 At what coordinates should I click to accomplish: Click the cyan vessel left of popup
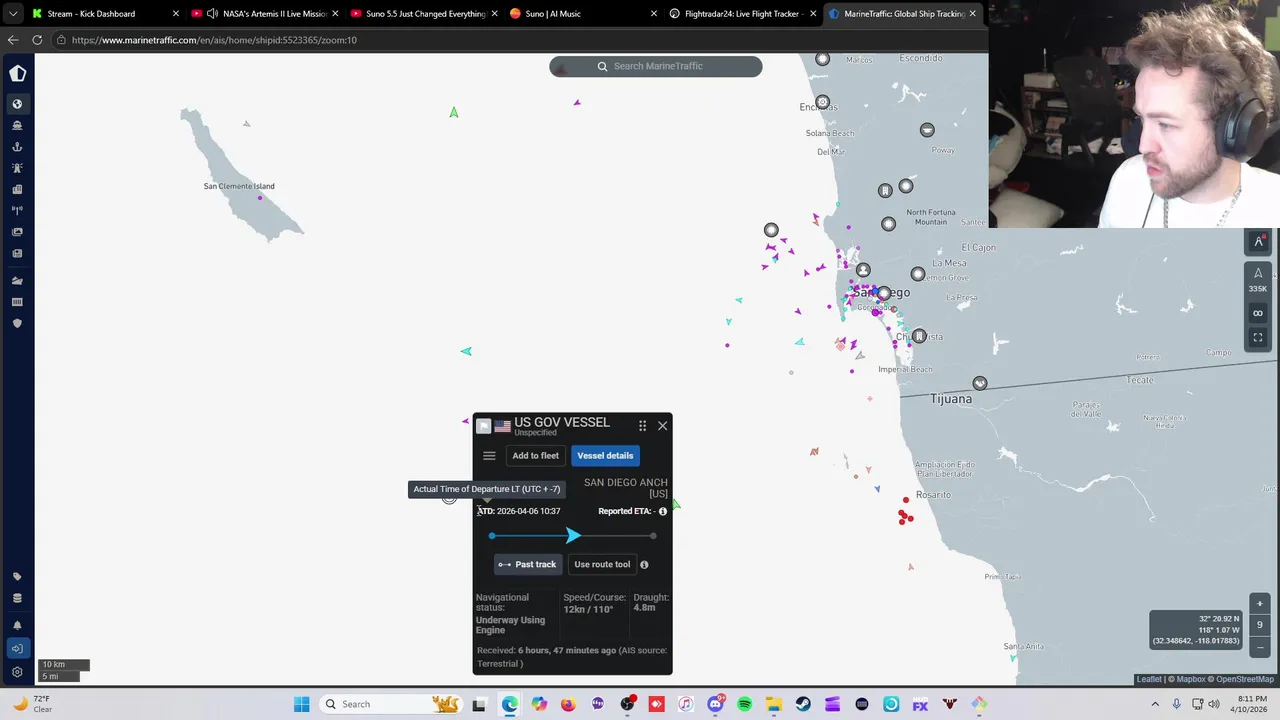[466, 351]
